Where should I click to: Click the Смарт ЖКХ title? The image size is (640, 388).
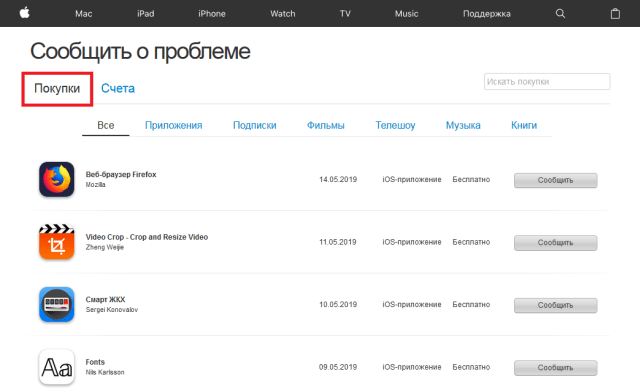pos(105,299)
